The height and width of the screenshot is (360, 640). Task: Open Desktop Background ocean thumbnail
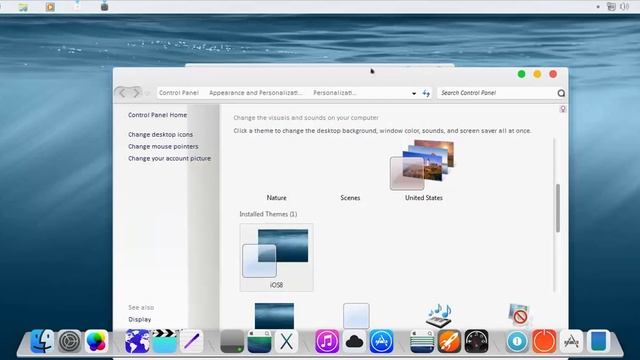(274, 316)
